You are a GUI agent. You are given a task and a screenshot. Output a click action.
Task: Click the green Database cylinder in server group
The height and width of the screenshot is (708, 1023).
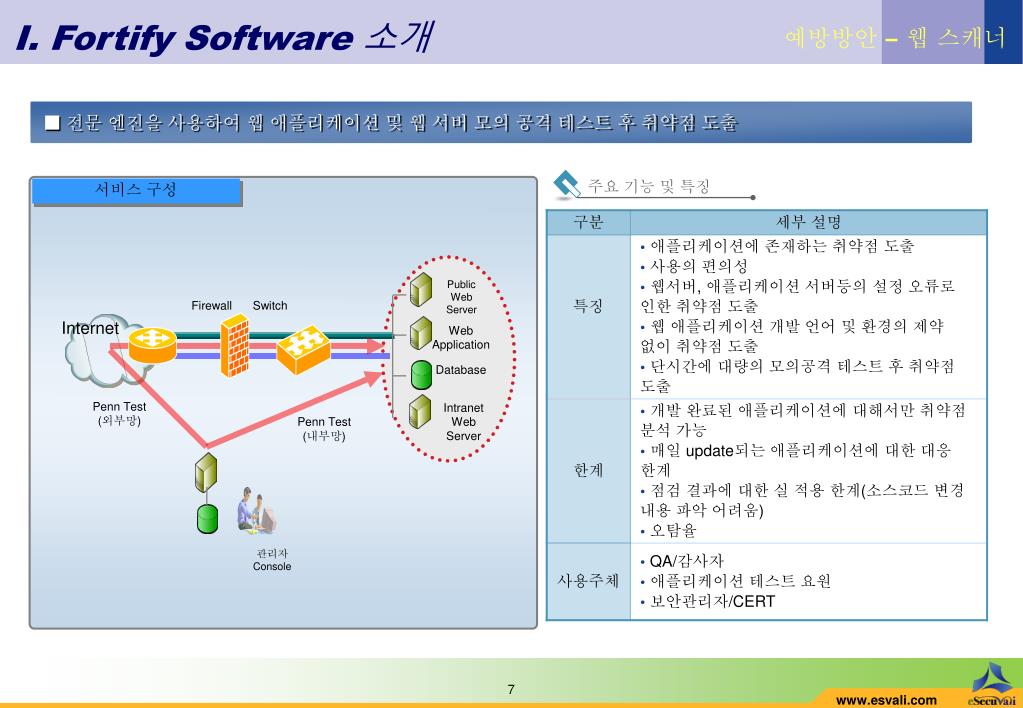tap(421, 375)
